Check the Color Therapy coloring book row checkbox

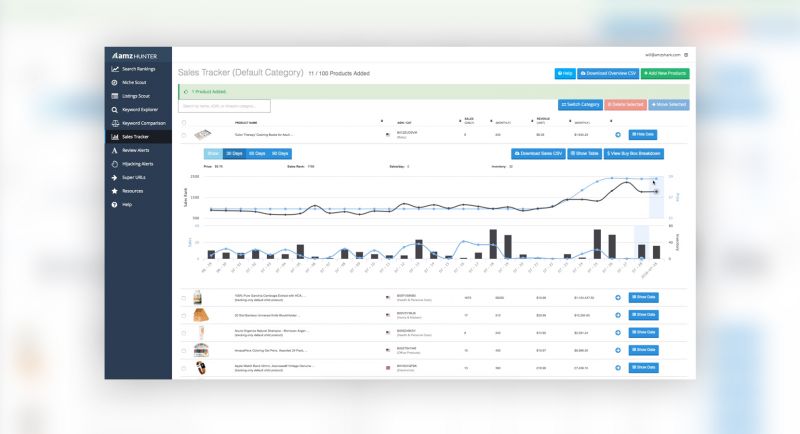[x=183, y=134]
